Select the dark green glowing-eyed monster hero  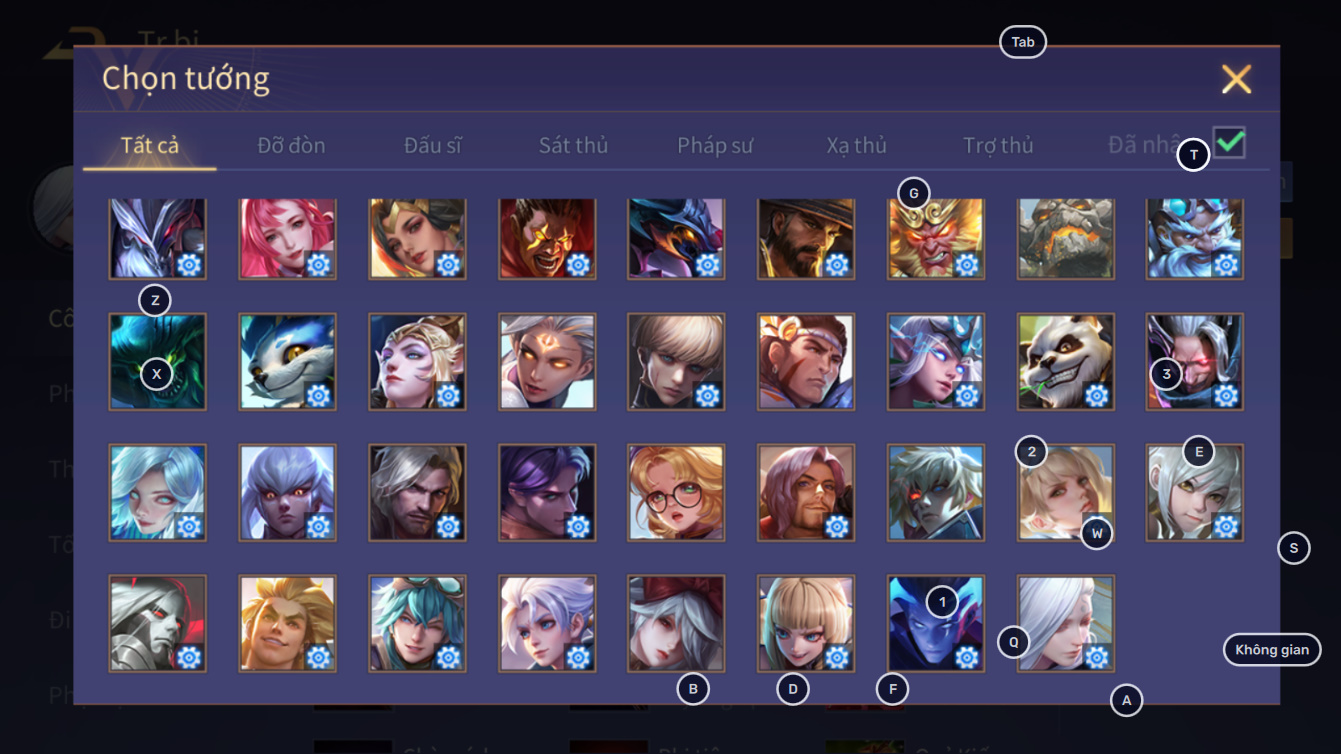(158, 361)
